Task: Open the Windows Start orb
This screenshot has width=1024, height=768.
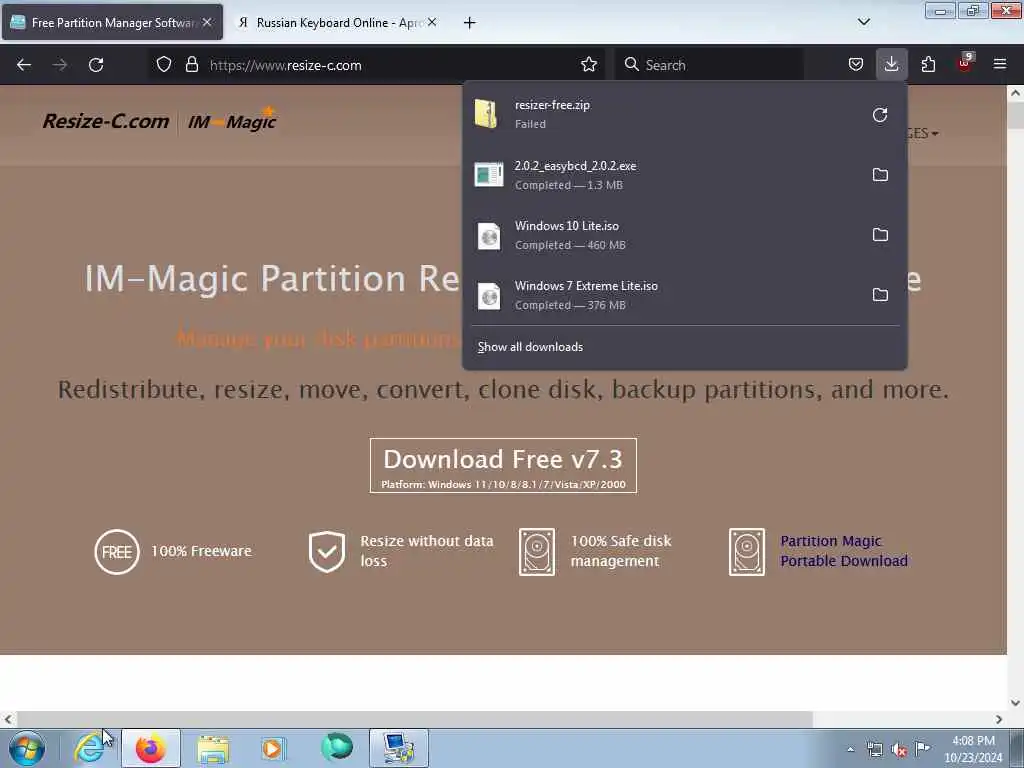Action: point(27,748)
